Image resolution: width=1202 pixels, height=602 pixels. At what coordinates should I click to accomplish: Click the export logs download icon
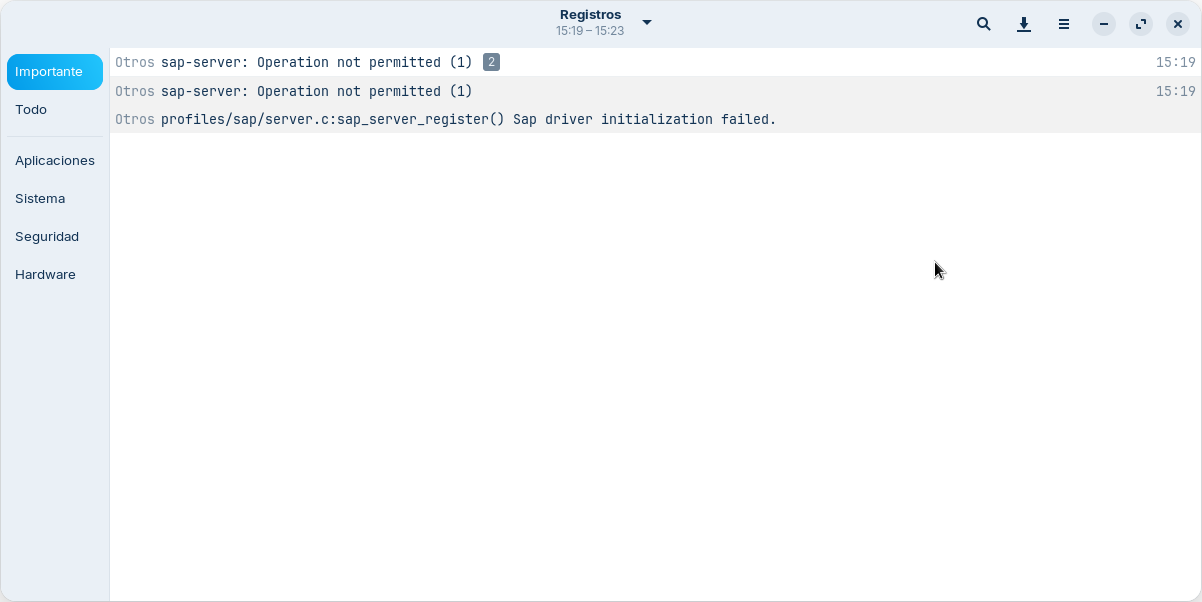pos(1024,24)
